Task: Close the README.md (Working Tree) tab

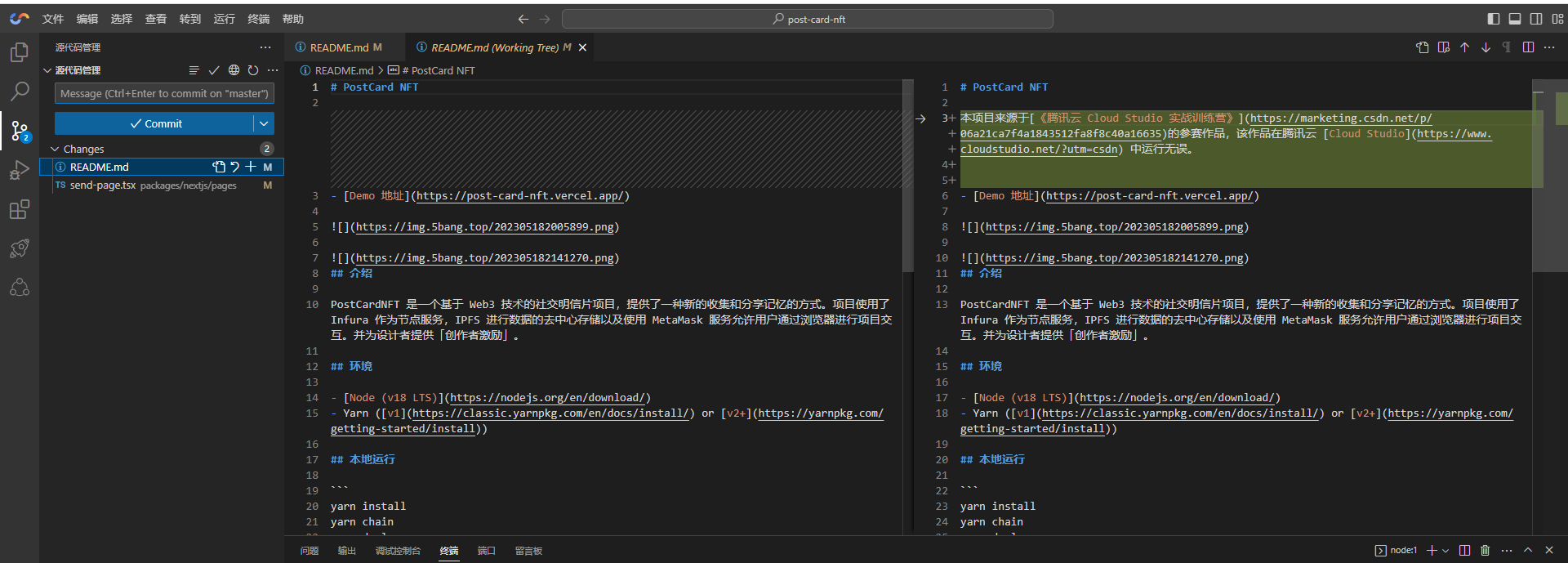Action: click(x=582, y=47)
